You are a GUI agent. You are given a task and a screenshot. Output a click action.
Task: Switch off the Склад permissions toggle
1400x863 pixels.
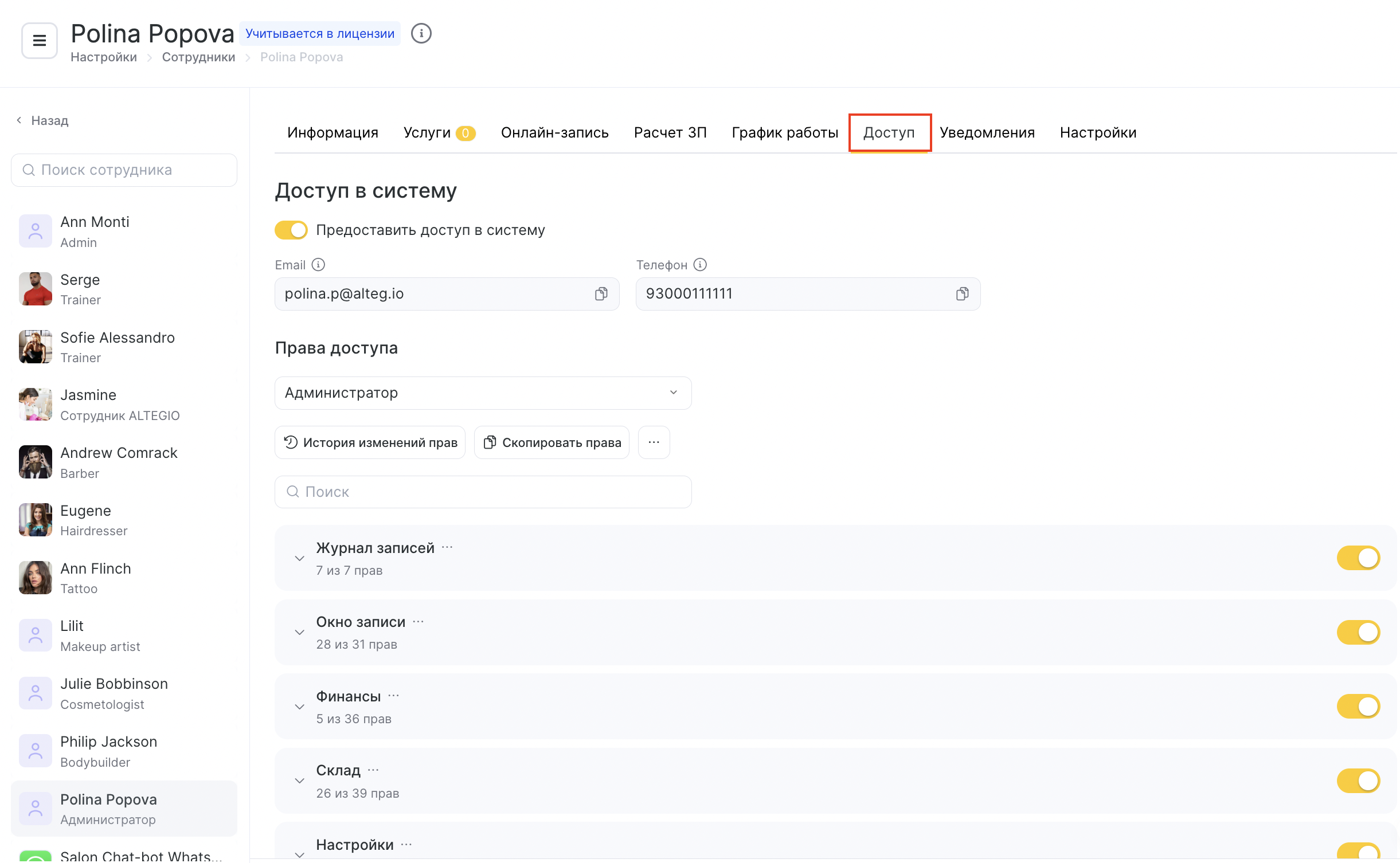point(1358,780)
